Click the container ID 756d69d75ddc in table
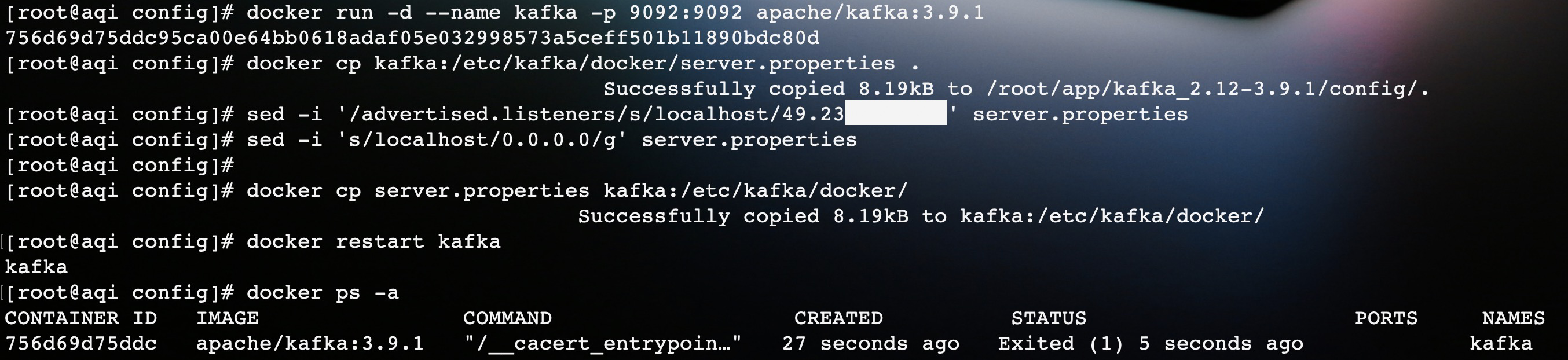Image resolution: width=1568 pixels, height=360 pixels. click(x=81, y=344)
